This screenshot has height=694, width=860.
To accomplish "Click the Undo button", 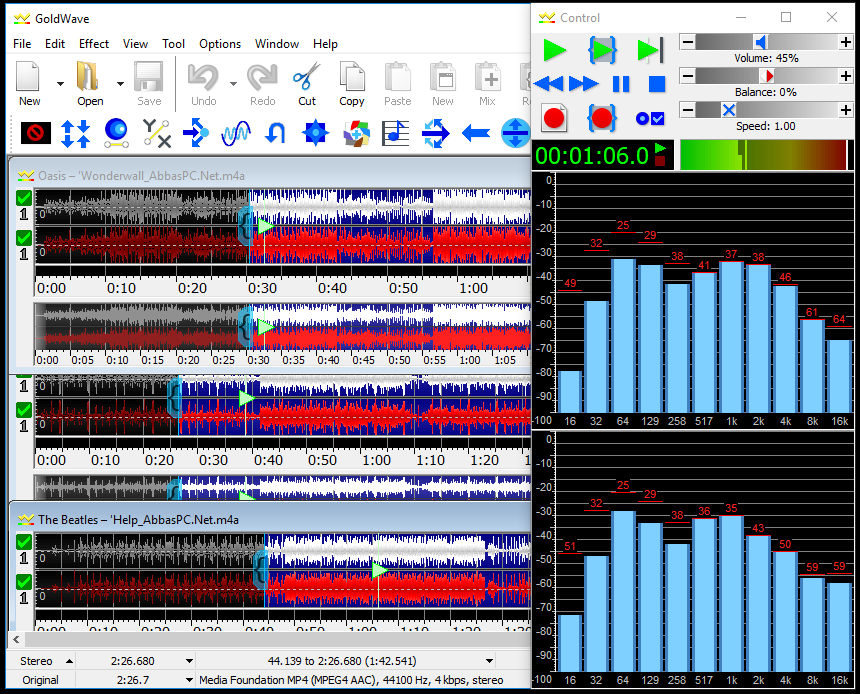I will coord(203,84).
